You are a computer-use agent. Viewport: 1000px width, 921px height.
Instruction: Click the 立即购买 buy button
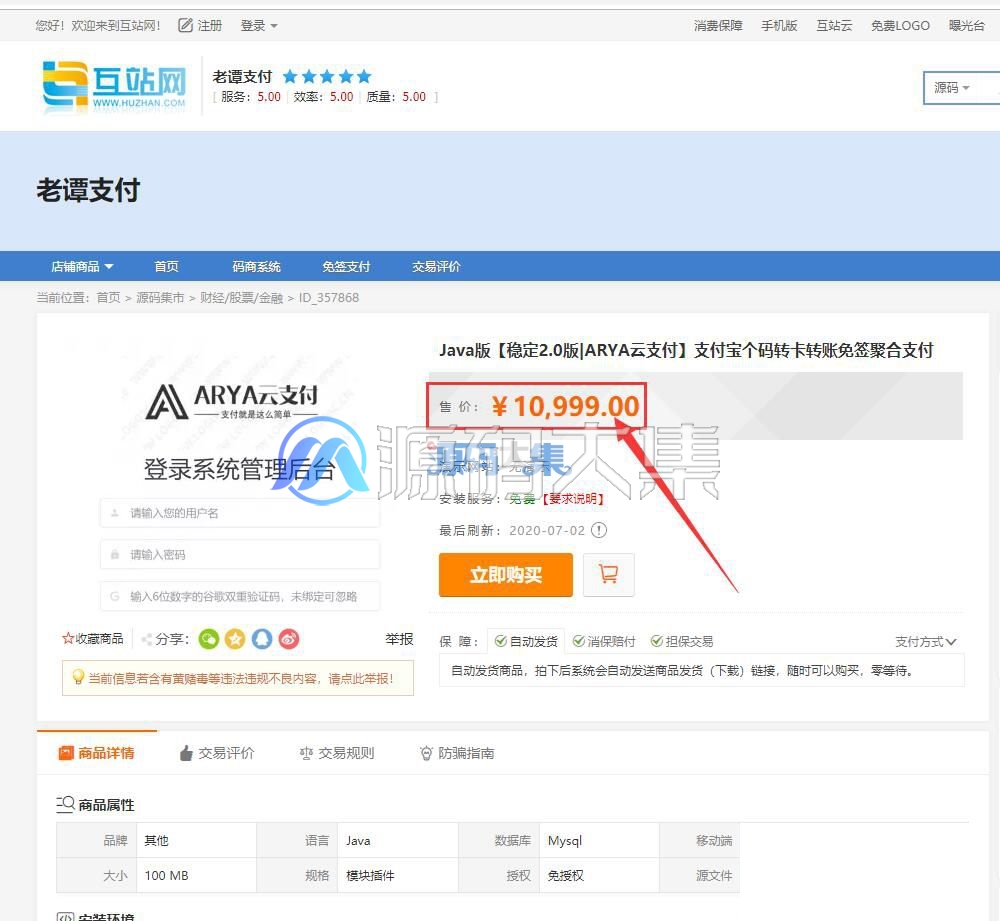(x=506, y=575)
